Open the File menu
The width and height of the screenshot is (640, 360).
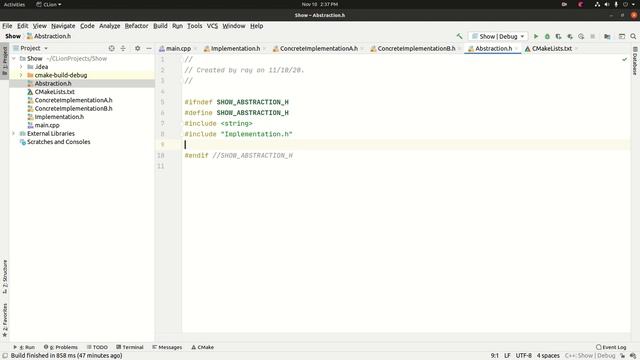[7, 26]
